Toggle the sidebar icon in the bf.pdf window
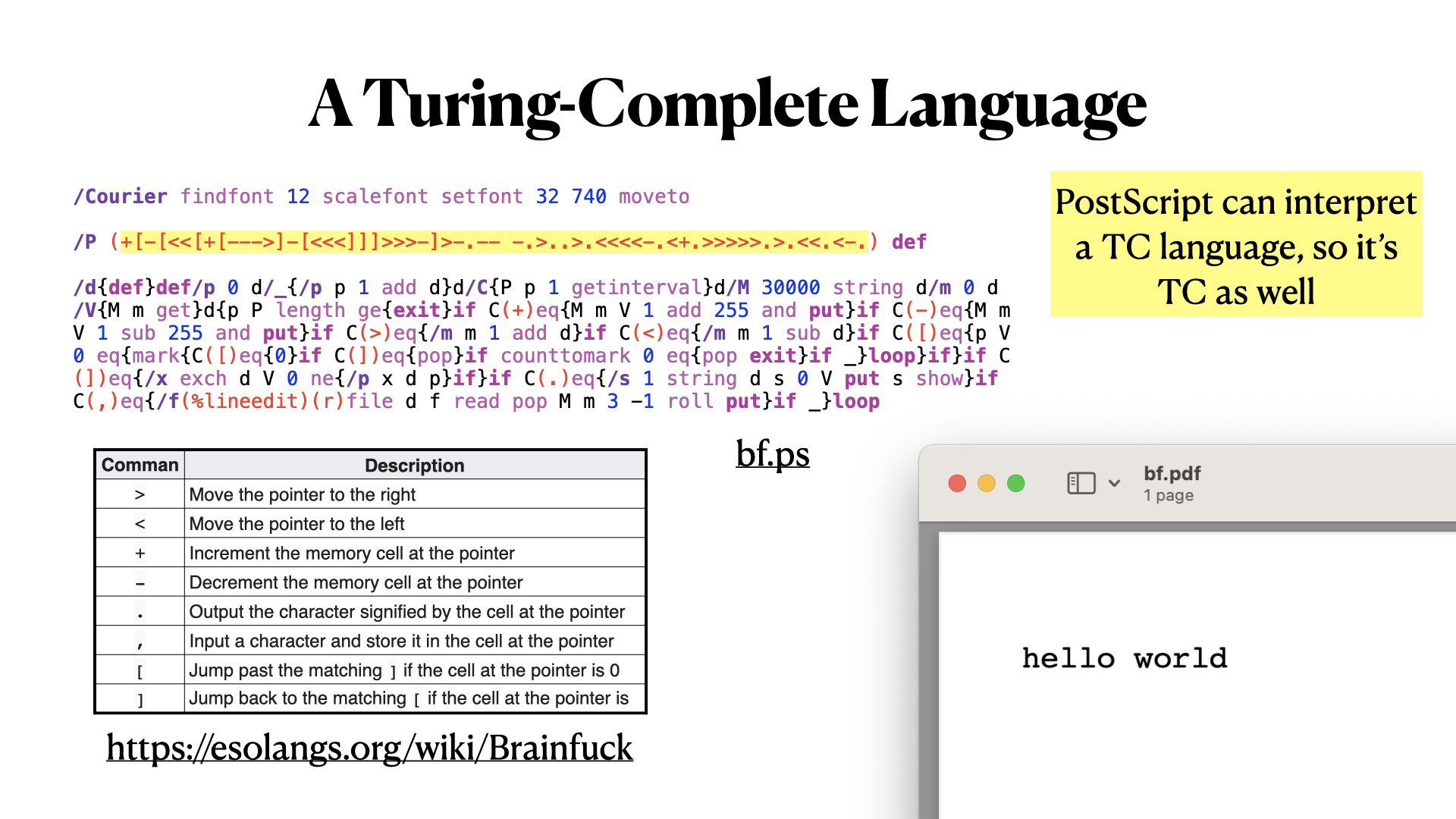Image resolution: width=1456 pixels, height=819 pixels. click(x=1081, y=483)
